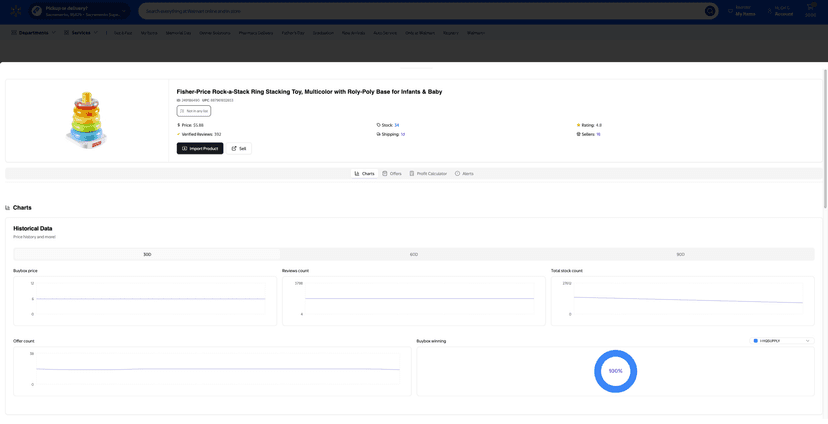Switch to the Offers tab
The width and height of the screenshot is (828, 424).
[392, 174]
